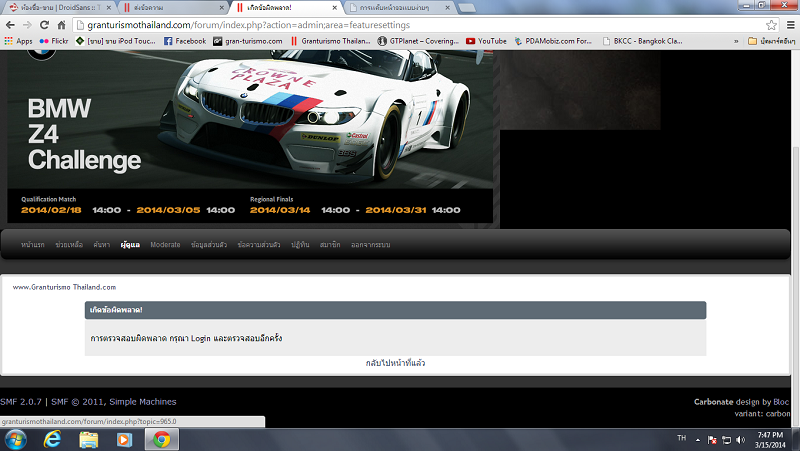Open the Simple Machines footer link
This screenshot has width=800, height=451.
[x=143, y=402]
